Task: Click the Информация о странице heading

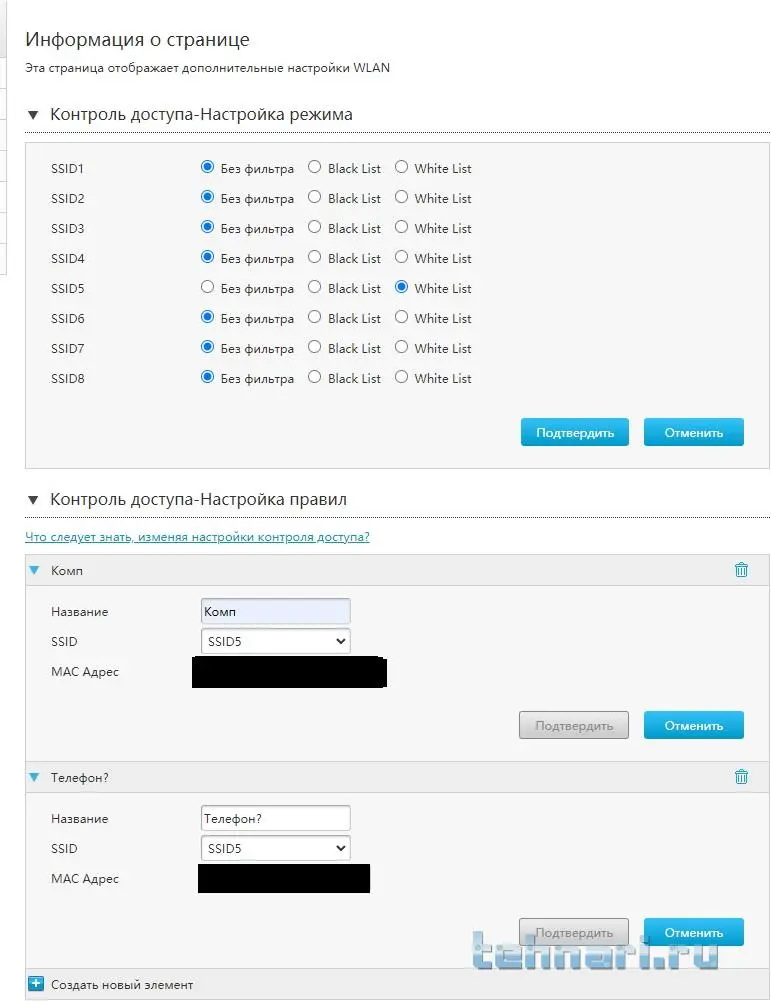Action: (137, 40)
